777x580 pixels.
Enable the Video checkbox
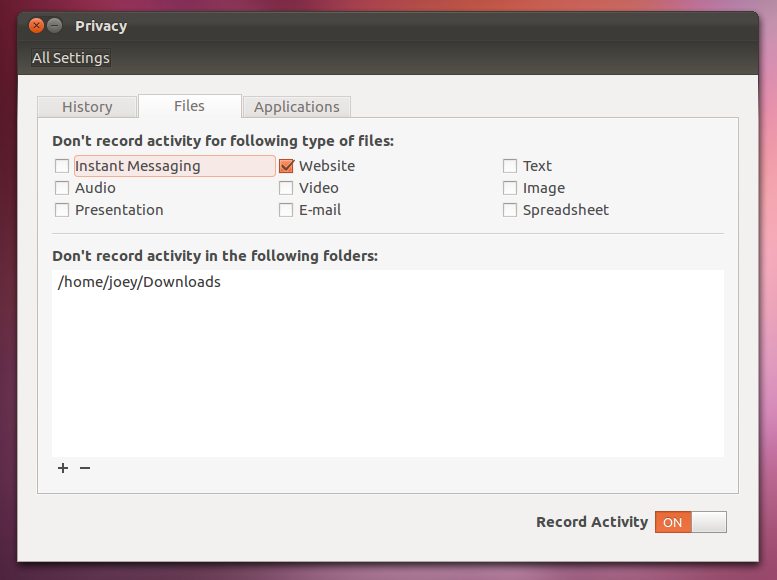pyautogui.click(x=286, y=188)
